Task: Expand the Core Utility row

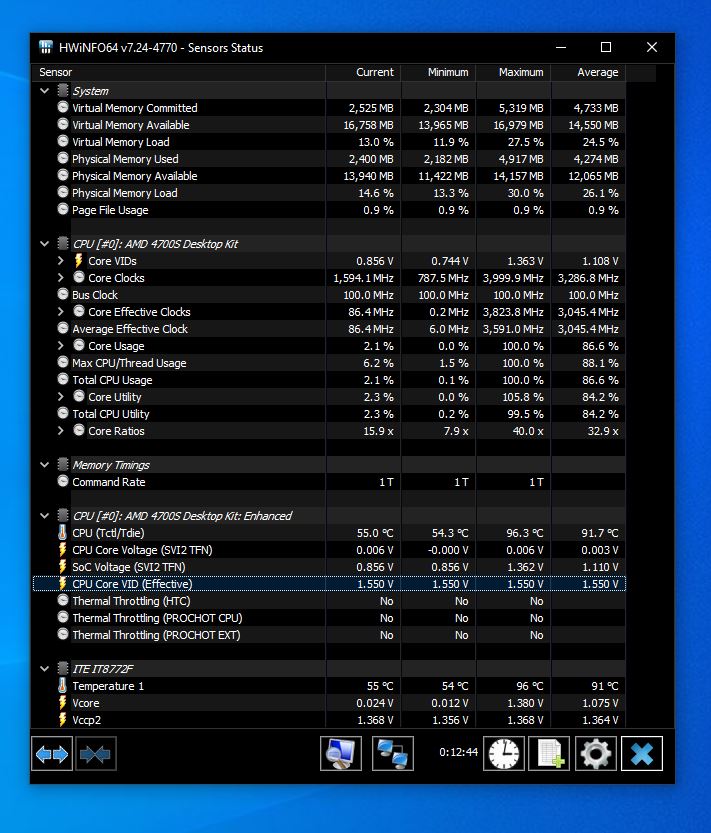Action: (x=61, y=397)
